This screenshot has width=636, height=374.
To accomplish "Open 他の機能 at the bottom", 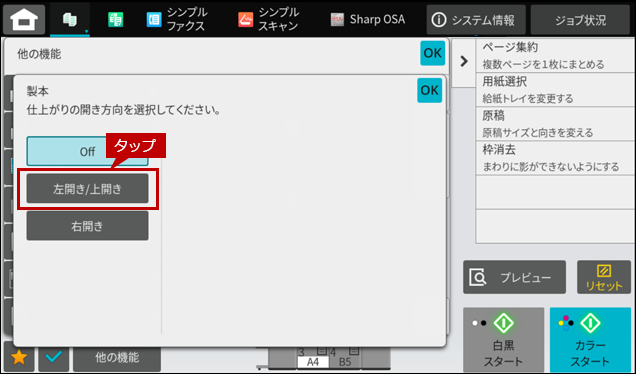I will click(x=117, y=357).
